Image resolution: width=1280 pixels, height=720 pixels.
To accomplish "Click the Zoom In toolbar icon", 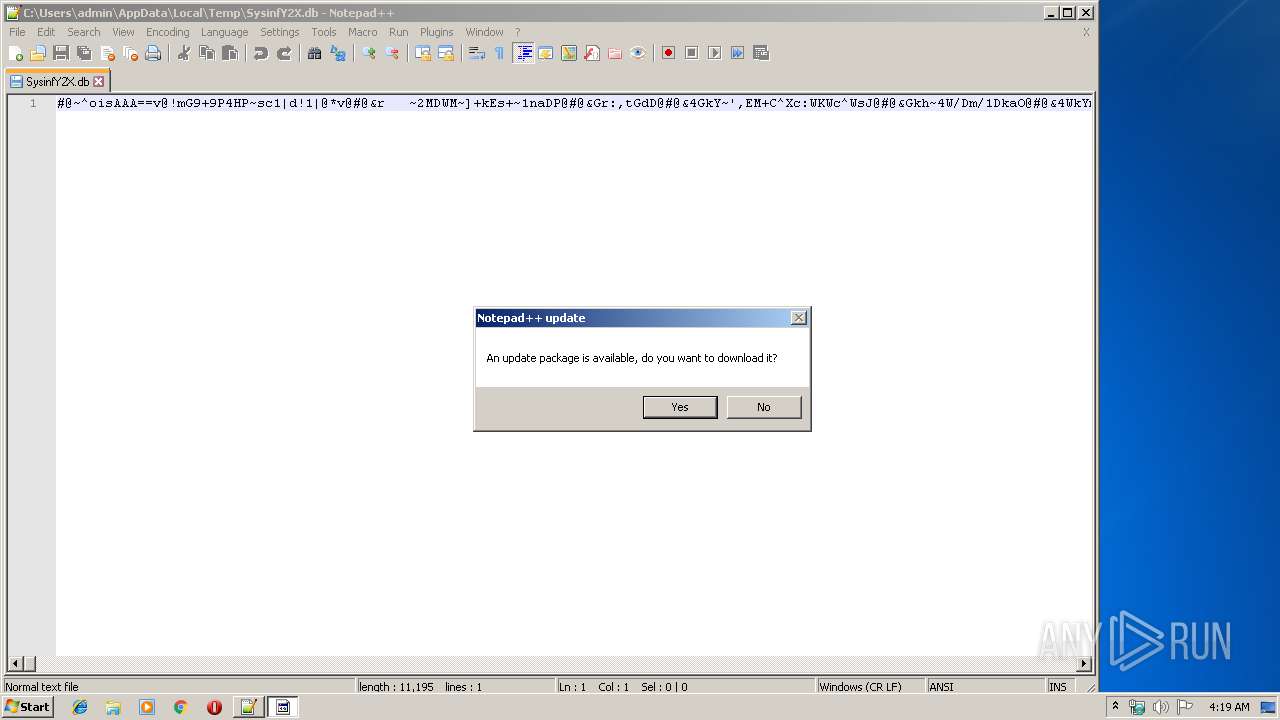I will pyautogui.click(x=369, y=53).
